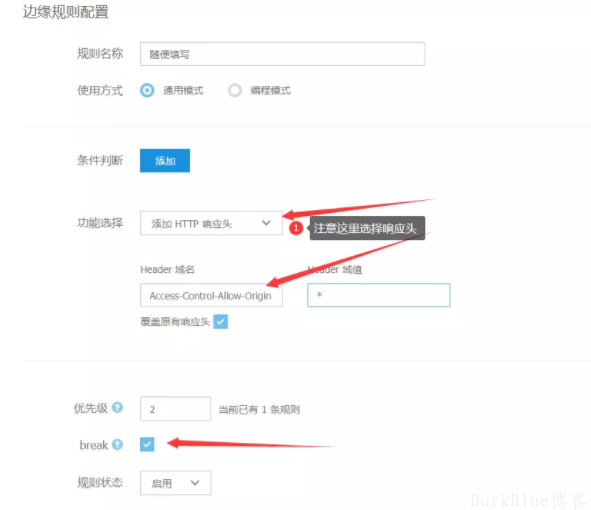
Task: Uncheck the break checkbox
Action: [147, 444]
